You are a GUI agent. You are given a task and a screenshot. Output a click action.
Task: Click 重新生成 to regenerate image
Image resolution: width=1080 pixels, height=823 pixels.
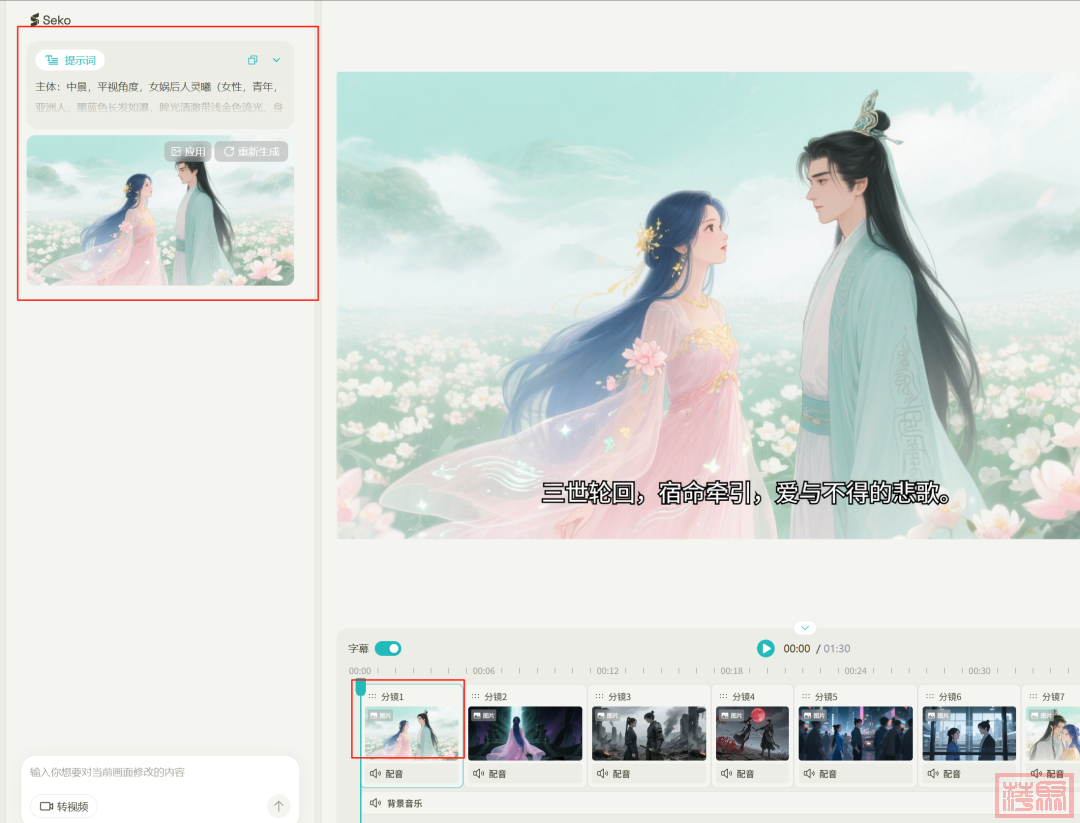pyautogui.click(x=251, y=152)
